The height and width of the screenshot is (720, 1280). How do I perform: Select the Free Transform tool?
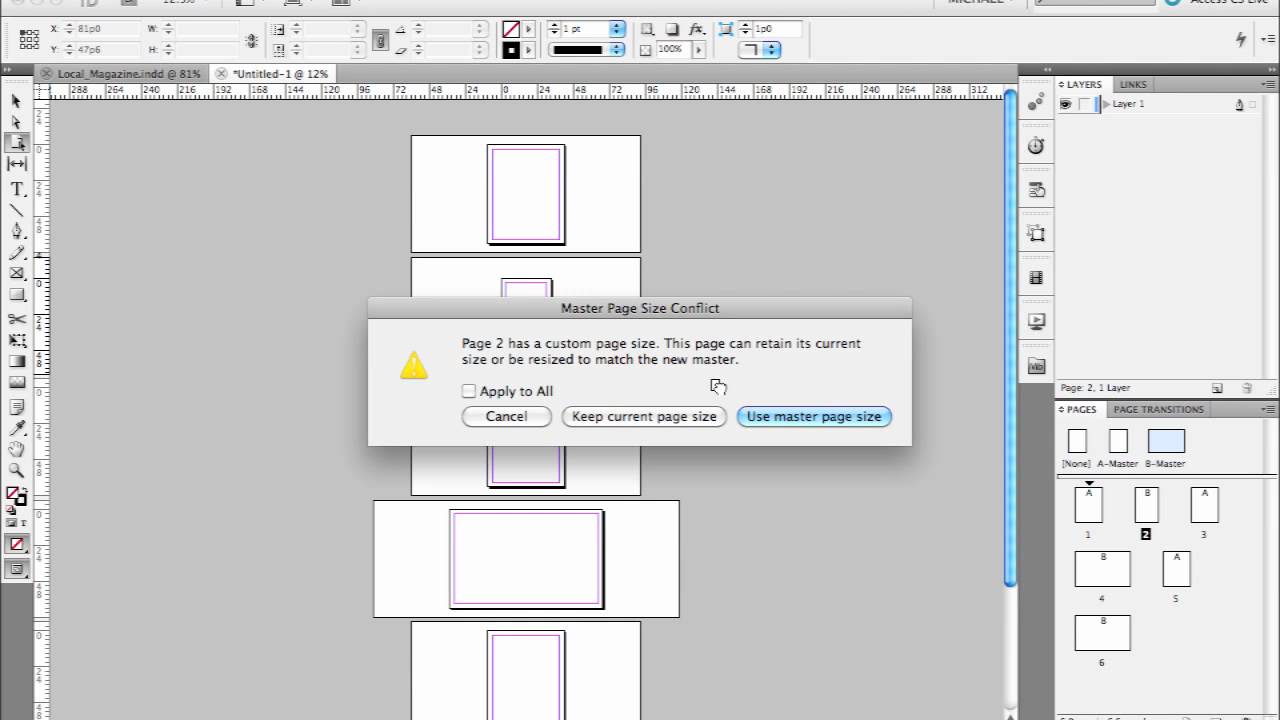16,340
